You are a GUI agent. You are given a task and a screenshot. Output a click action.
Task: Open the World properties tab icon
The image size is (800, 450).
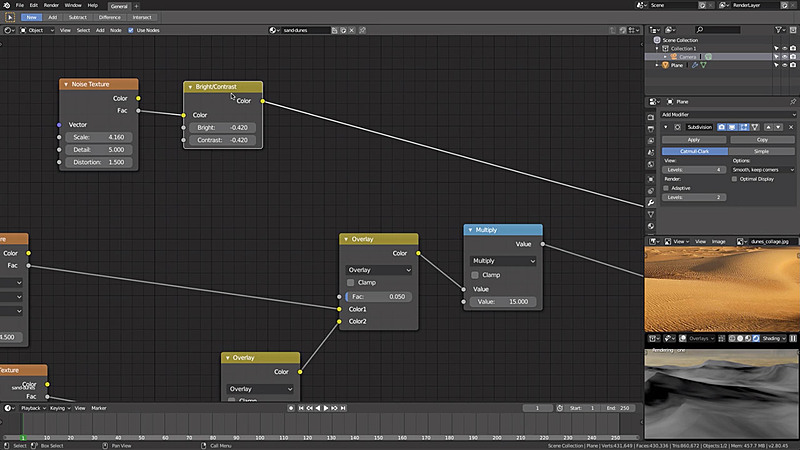tap(651, 164)
